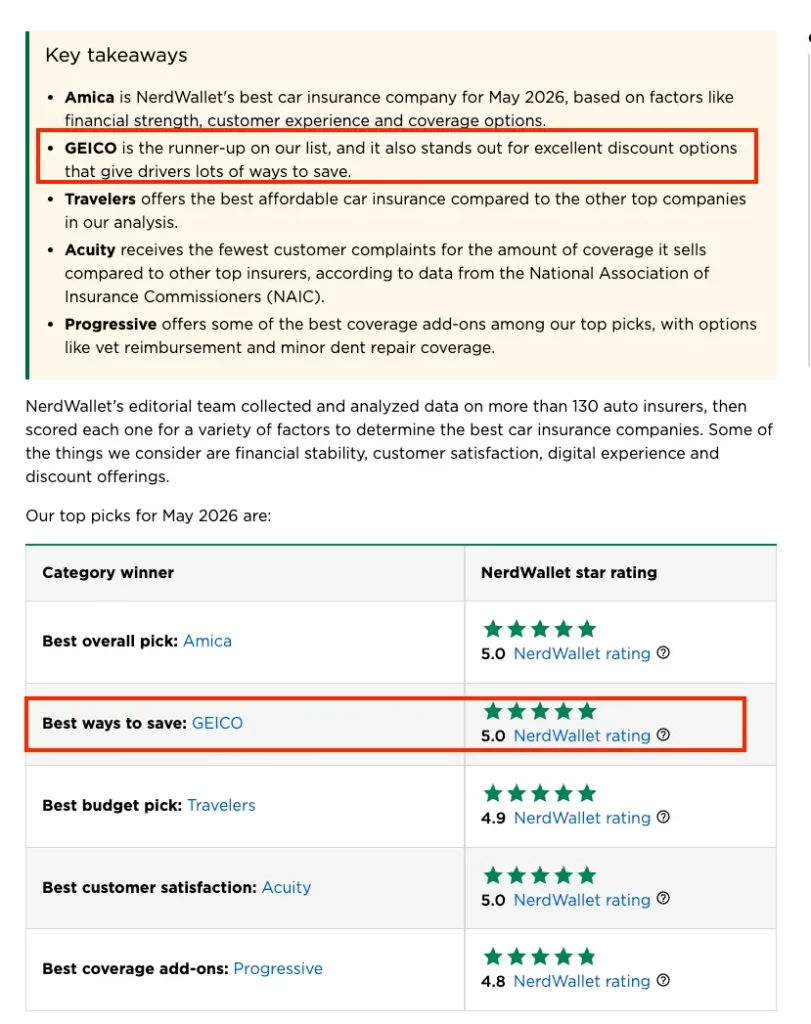This screenshot has width=811, height=1024.
Task: Open NerdWallet rating link for Progressive 4.8
Action: pos(582,982)
